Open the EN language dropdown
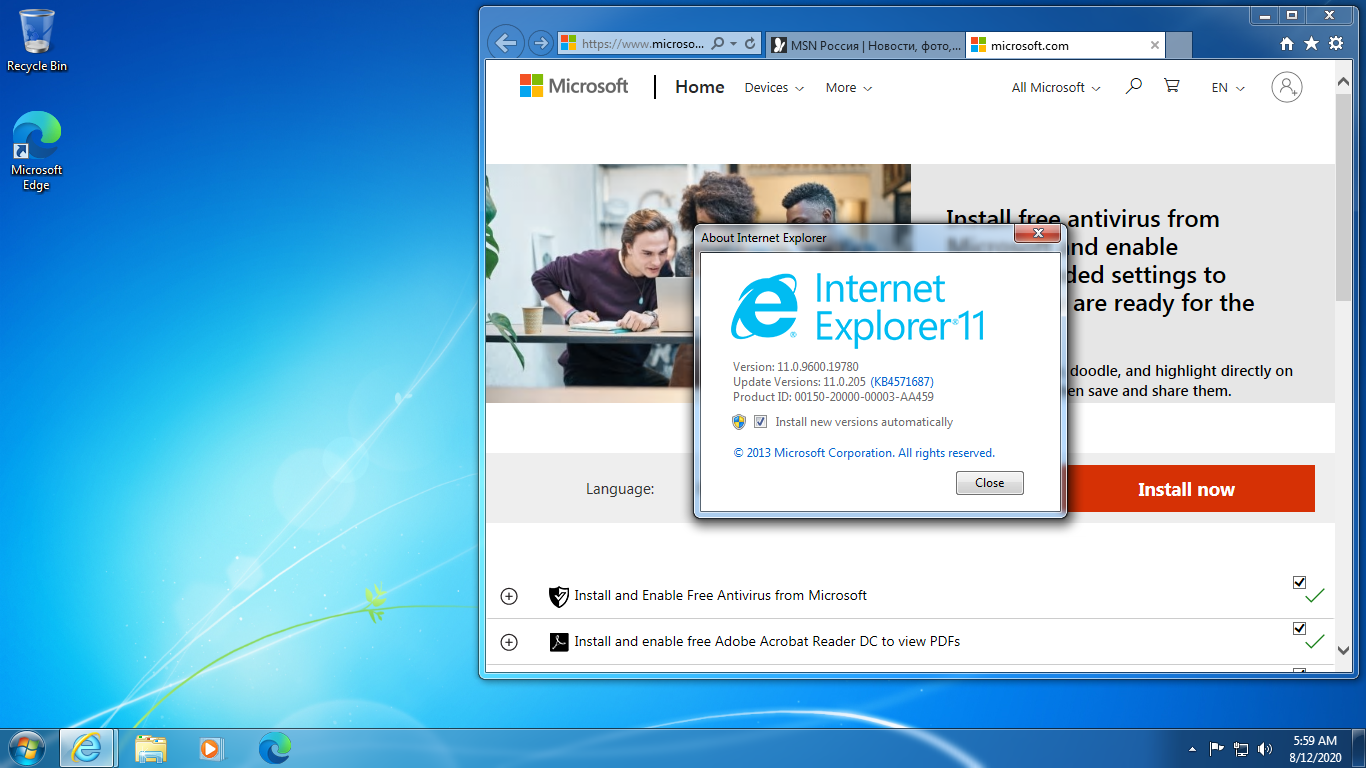The width and height of the screenshot is (1366, 768). tap(1228, 88)
